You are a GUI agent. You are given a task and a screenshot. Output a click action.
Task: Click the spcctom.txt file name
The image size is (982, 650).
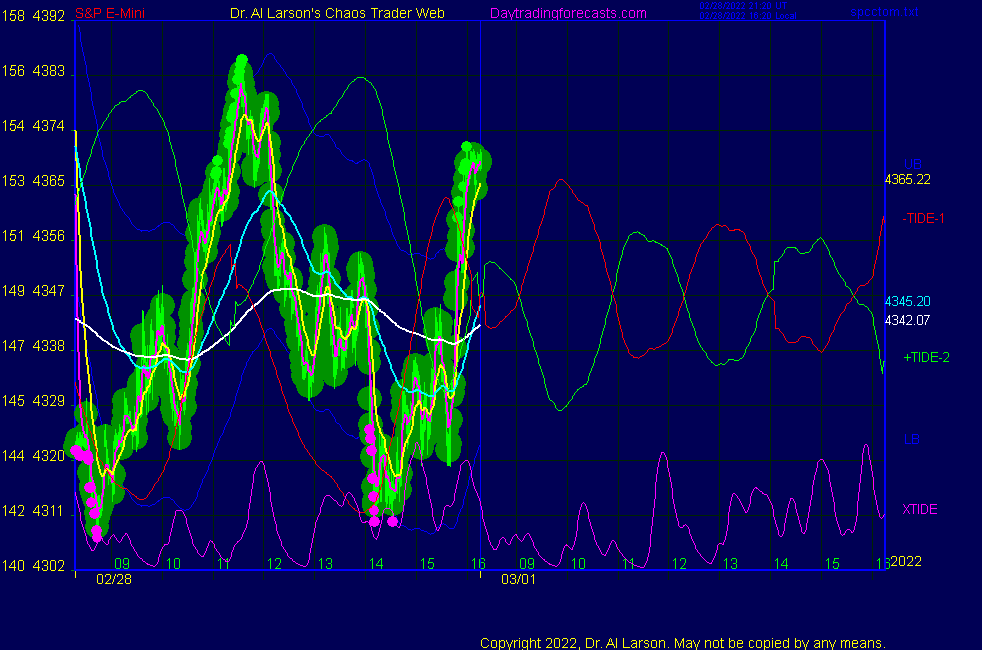tap(884, 12)
